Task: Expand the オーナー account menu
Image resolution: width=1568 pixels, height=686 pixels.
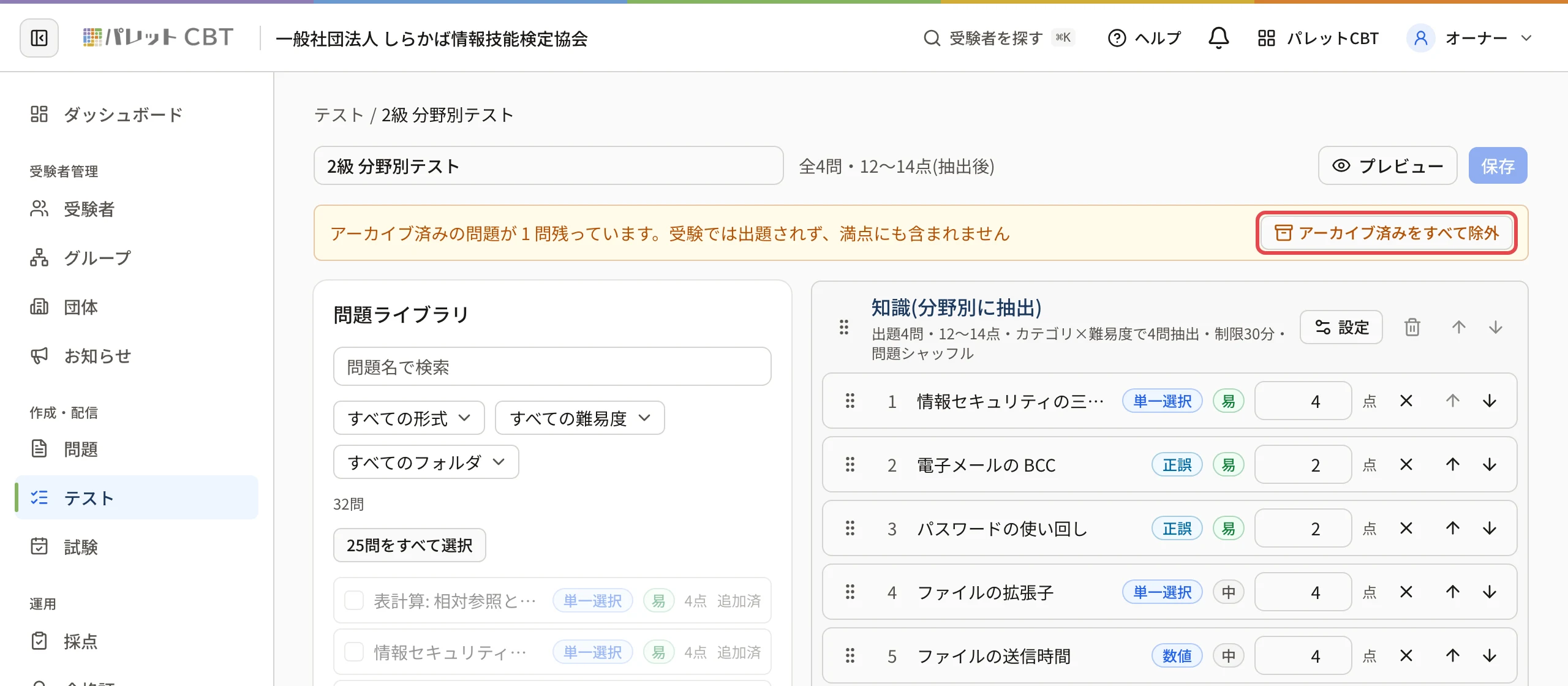Action: pos(1470,38)
